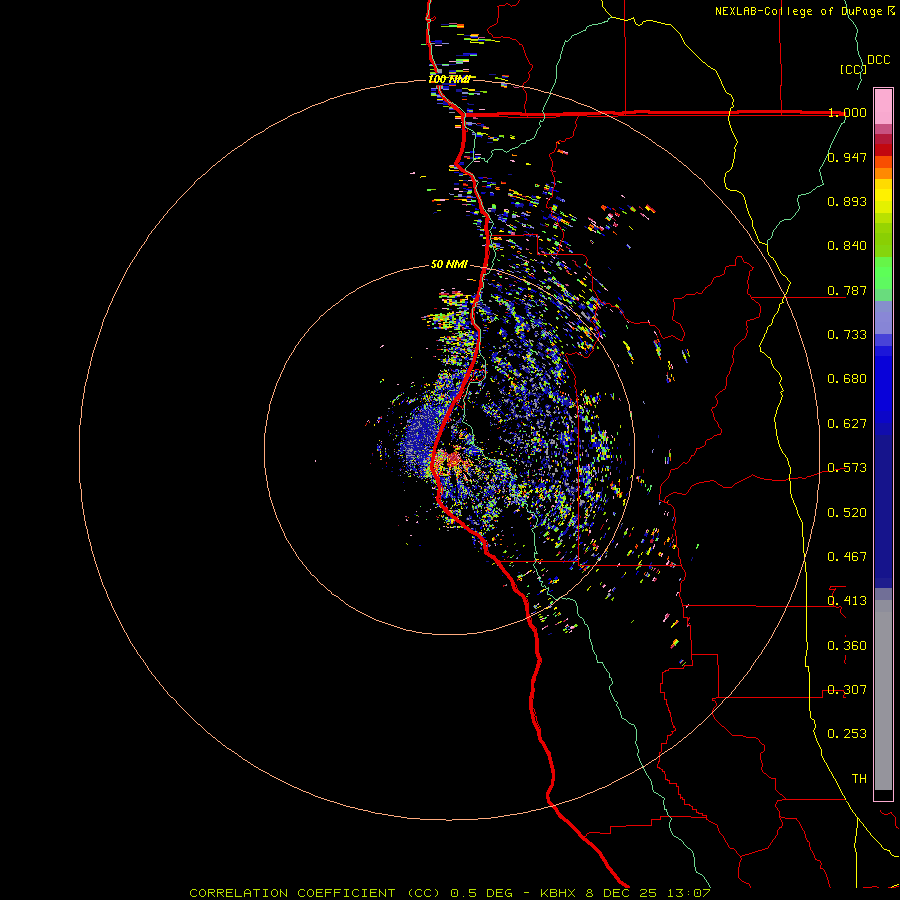Screen dimensions: 900x900
Task: Click the 0.787 scale value label
Action: (847, 291)
